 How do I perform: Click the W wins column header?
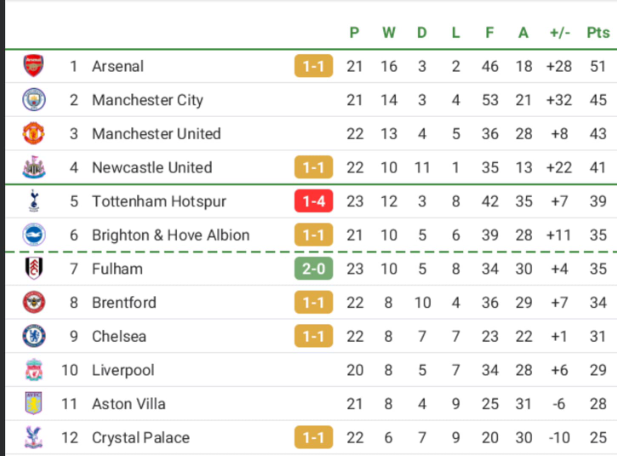pyautogui.click(x=389, y=33)
